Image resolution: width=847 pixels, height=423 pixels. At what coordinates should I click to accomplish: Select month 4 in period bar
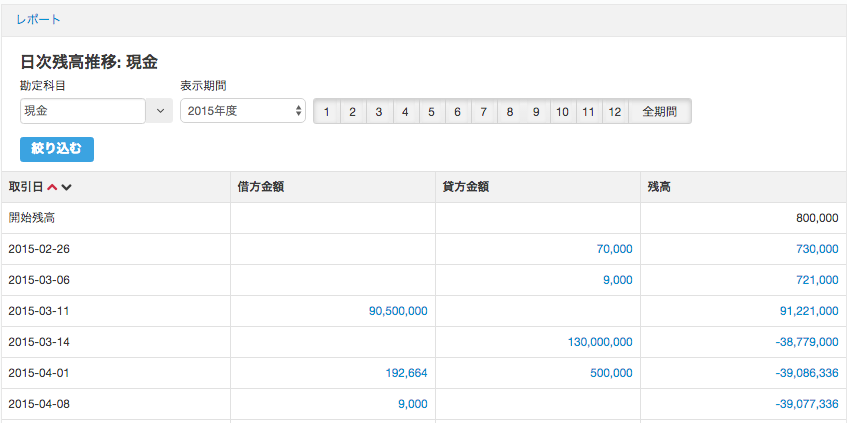[x=405, y=112]
